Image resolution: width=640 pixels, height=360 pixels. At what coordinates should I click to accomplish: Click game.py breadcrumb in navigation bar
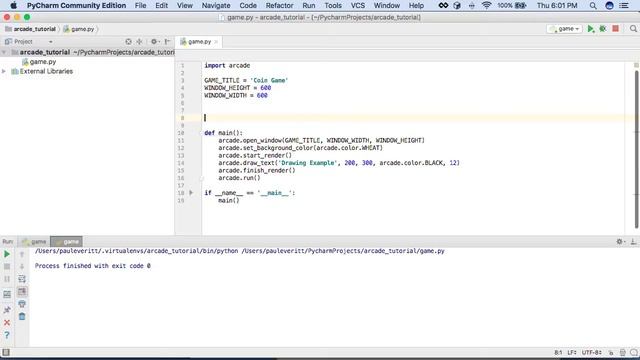point(79,29)
